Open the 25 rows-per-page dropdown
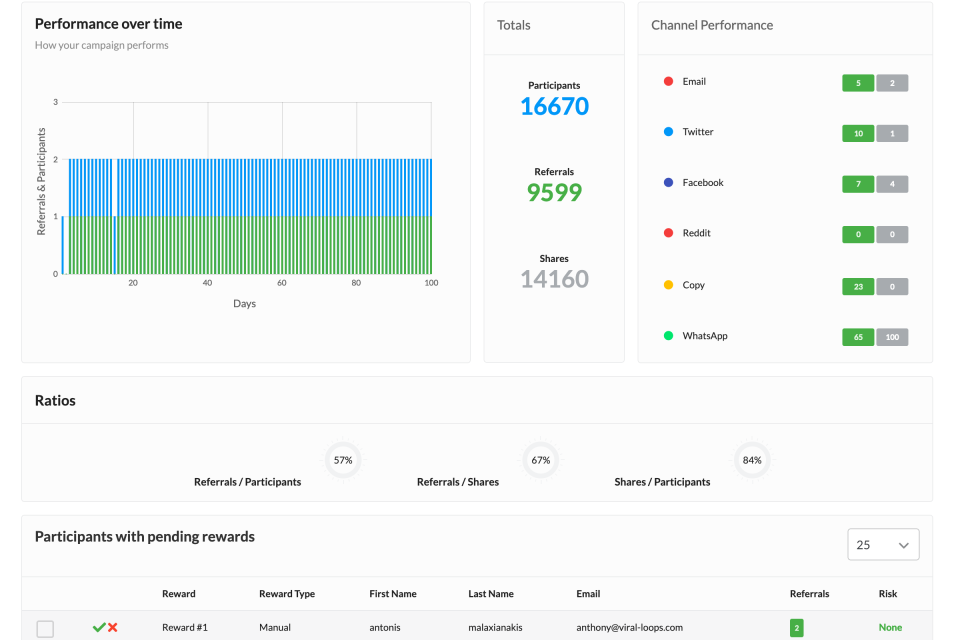 tap(883, 545)
